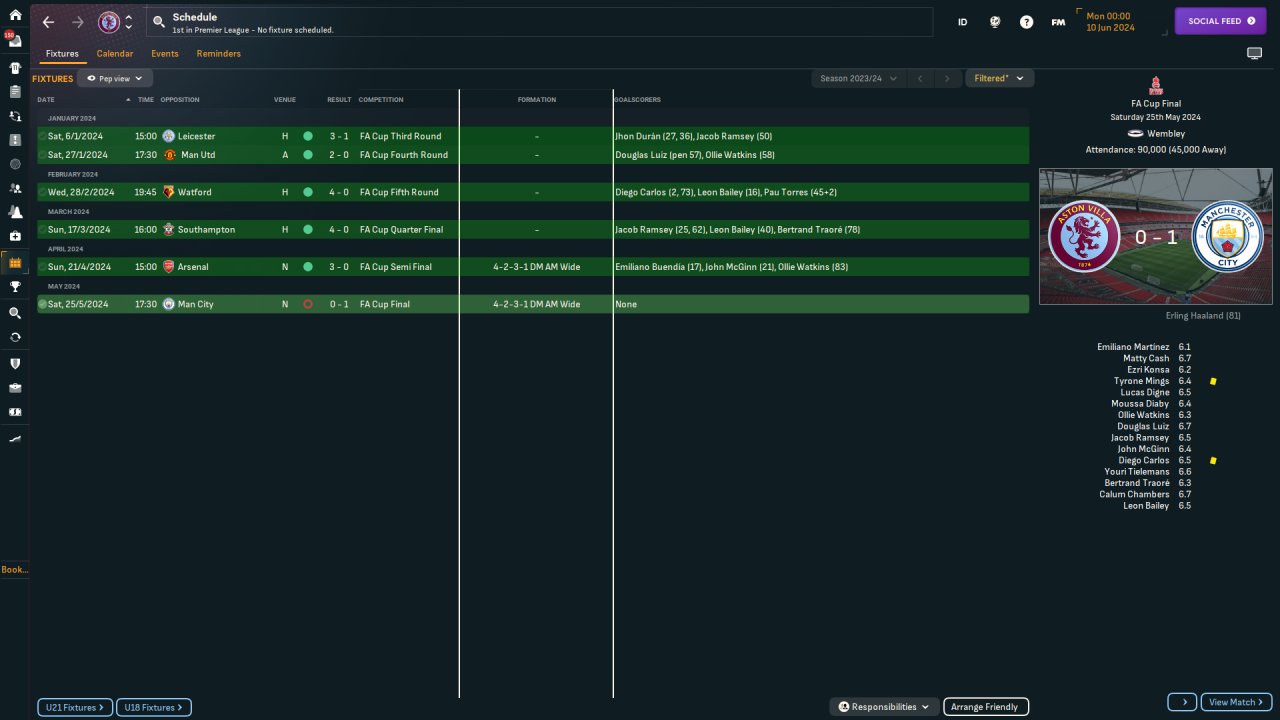
Task: Click the Watford club badge in fixtures
Action: tap(168, 192)
